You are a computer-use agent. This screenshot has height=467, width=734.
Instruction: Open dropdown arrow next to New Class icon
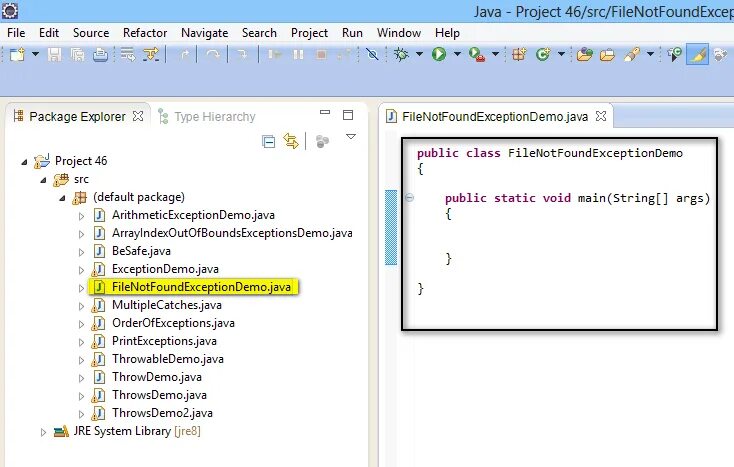[561, 54]
